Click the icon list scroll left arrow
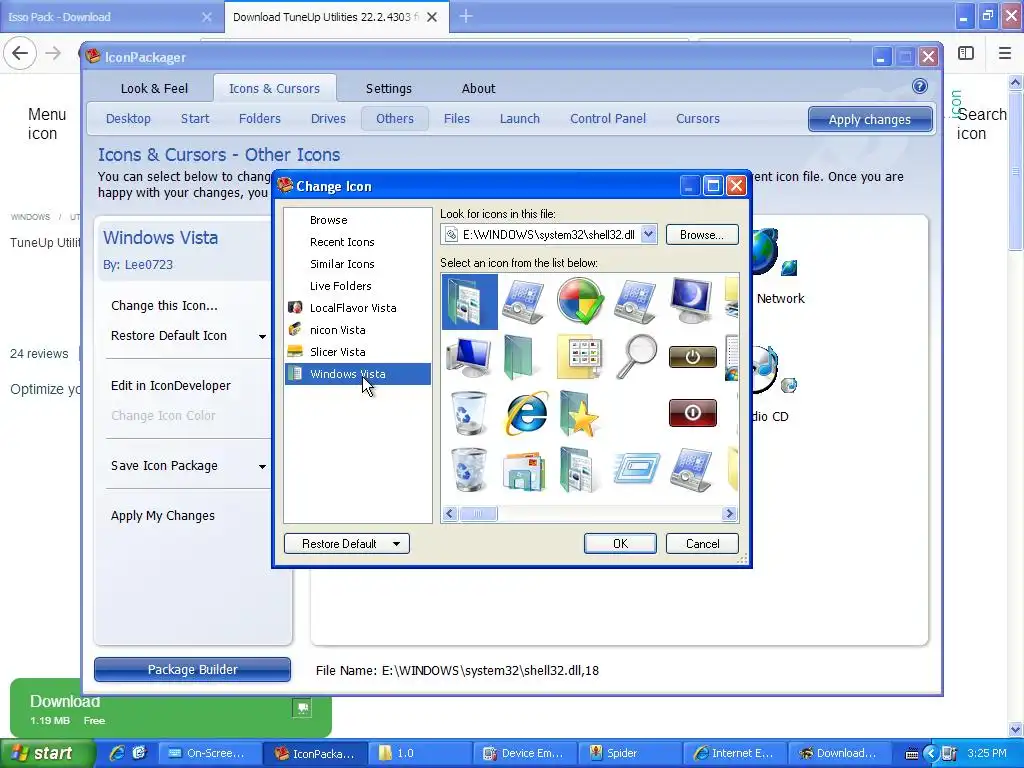Screen dimensions: 1024x768 click(x=449, y=514)
